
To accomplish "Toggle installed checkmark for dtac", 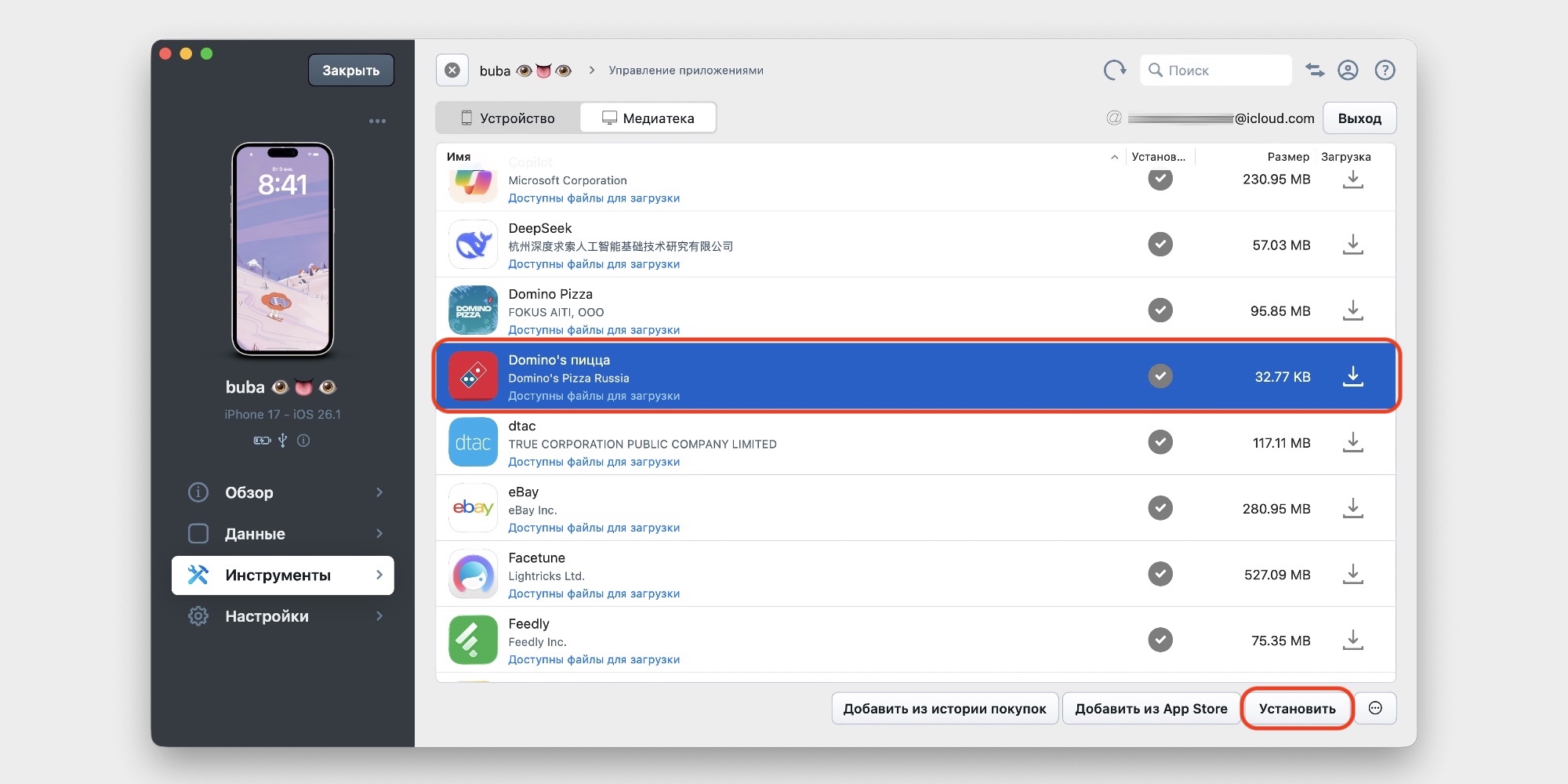I will [1160, 442].
